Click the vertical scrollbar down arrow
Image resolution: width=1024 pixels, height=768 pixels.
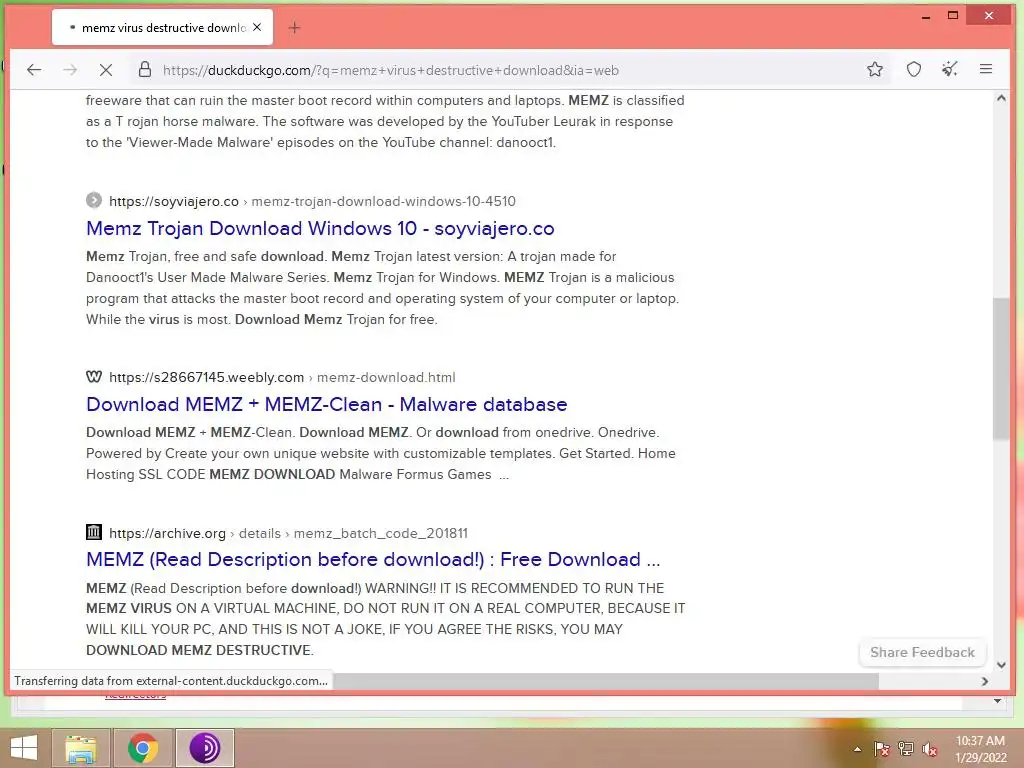click(1001, 665)
